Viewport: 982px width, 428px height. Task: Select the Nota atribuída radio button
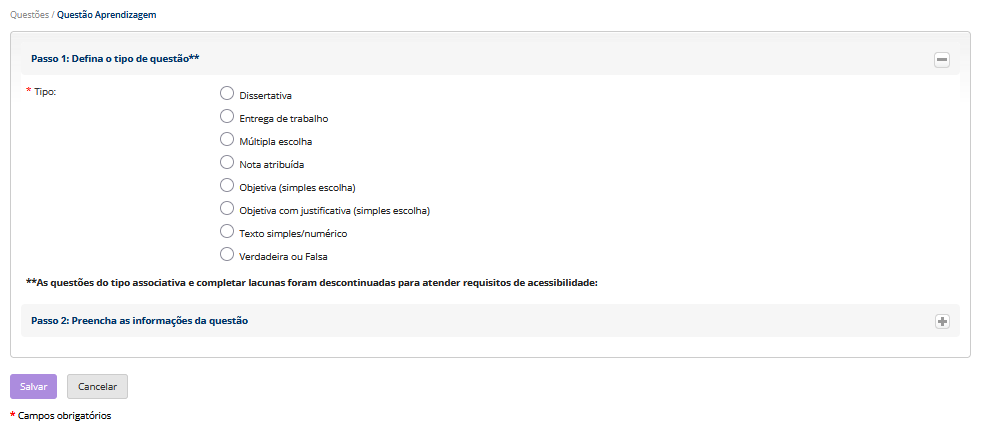tap(227, 162)
